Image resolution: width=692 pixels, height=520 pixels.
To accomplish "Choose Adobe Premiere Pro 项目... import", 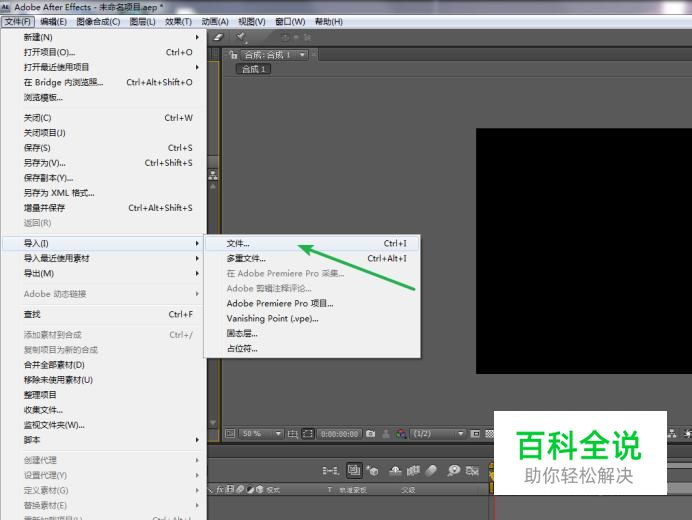I will [312, 303].
